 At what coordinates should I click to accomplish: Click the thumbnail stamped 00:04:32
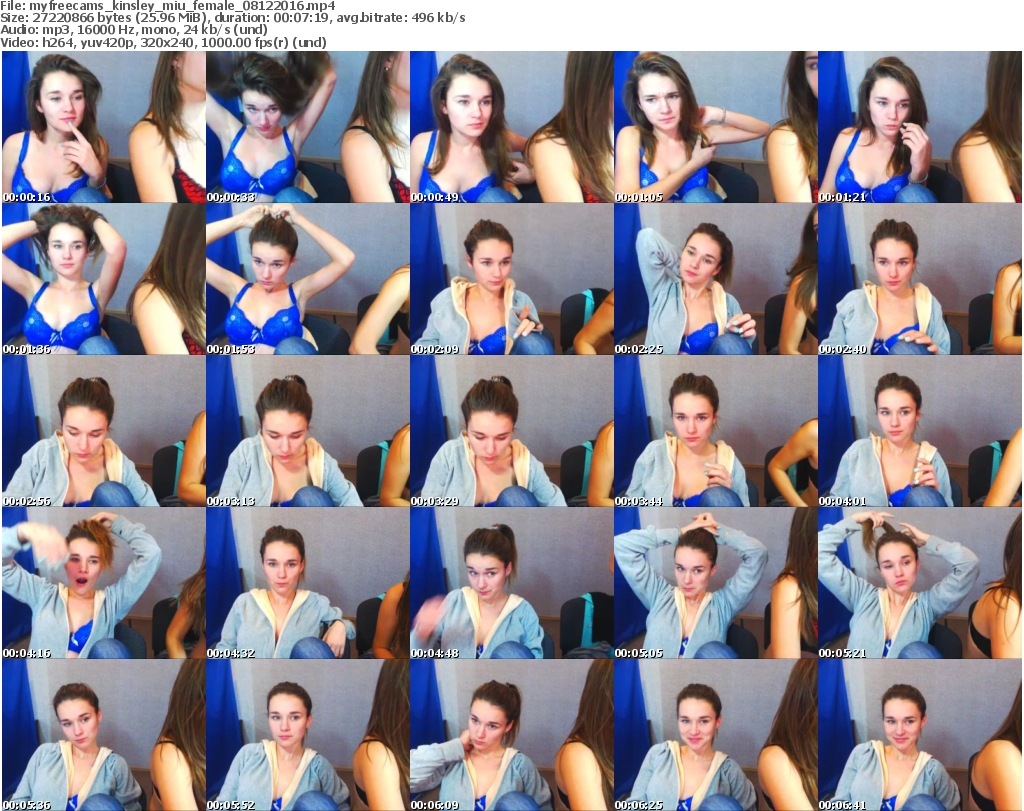(308, 583)
